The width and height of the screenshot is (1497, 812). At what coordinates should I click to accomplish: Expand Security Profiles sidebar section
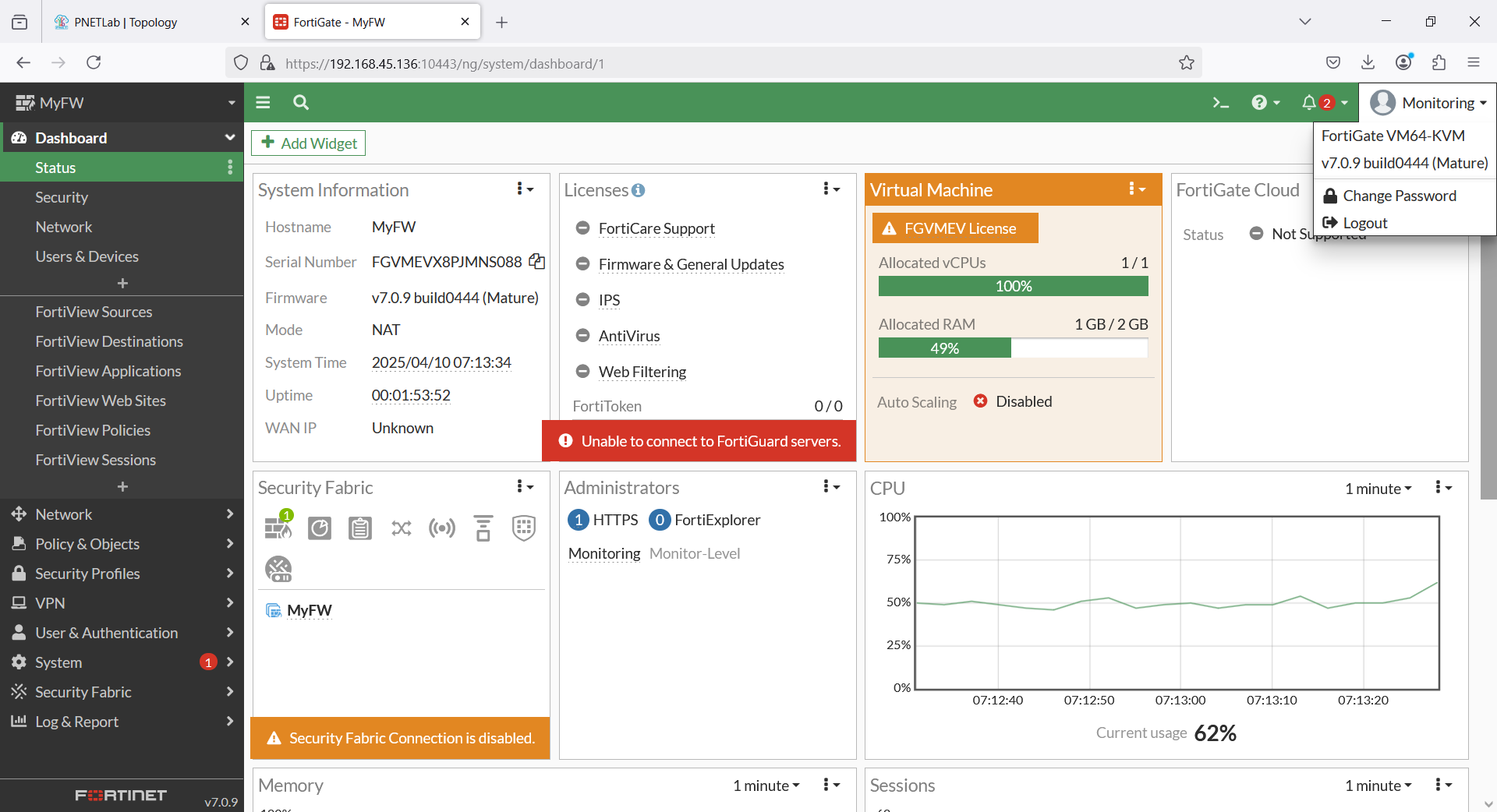[122, 574]
